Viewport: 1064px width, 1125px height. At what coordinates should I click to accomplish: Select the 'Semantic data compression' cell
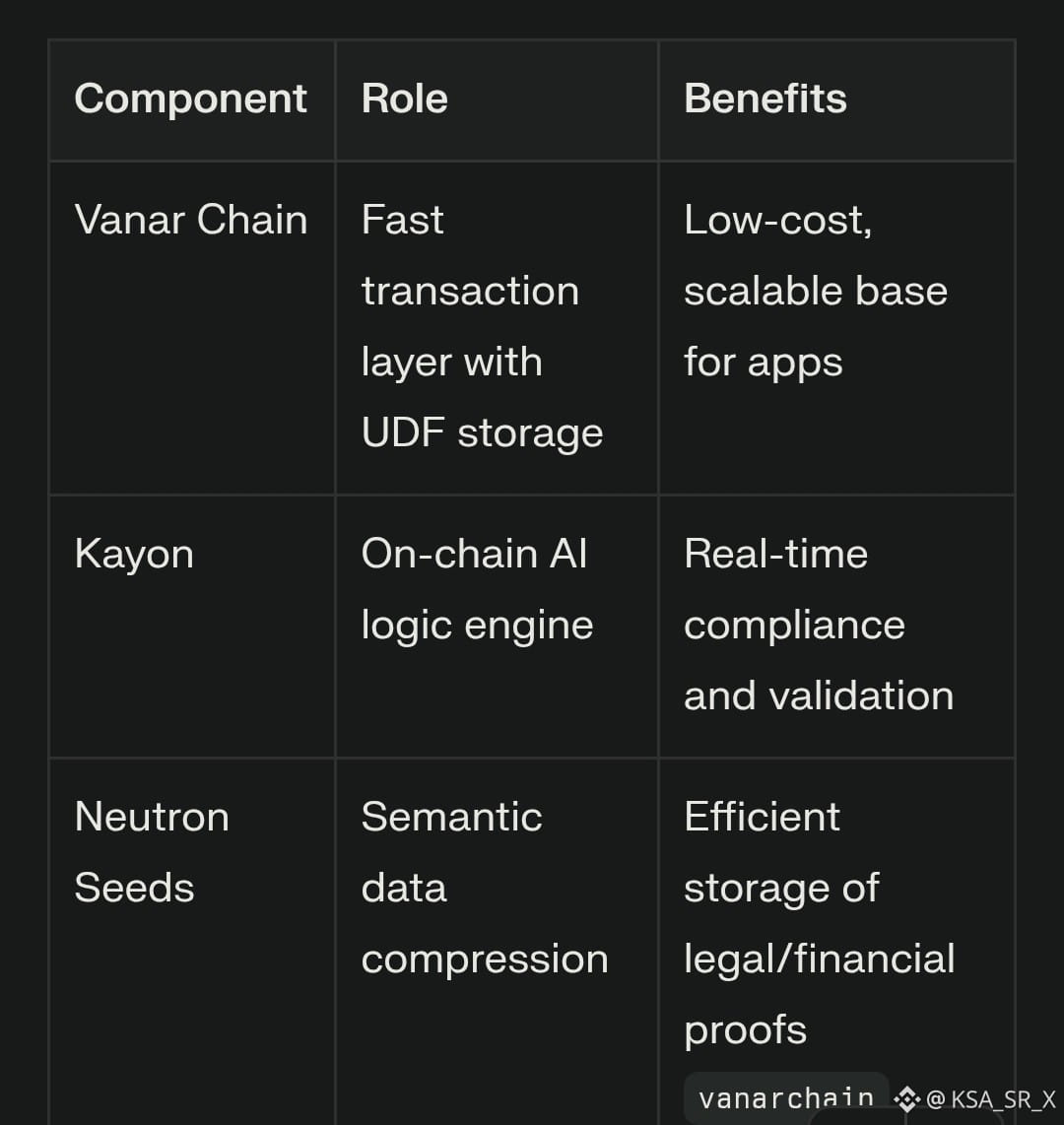pos(485,888)
